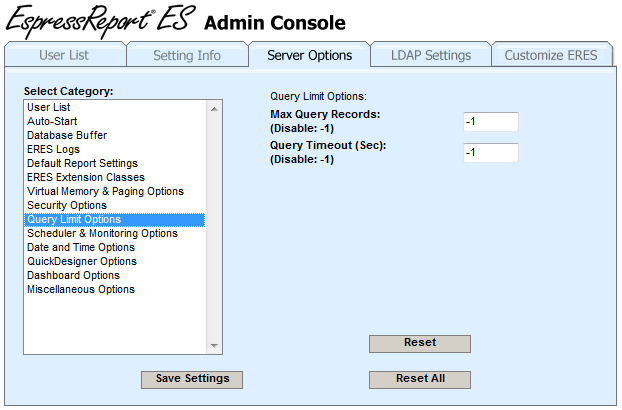Screen dimensions: 622x410
Task: Choose ERES Extension Classes category
Action: [115, 177]
